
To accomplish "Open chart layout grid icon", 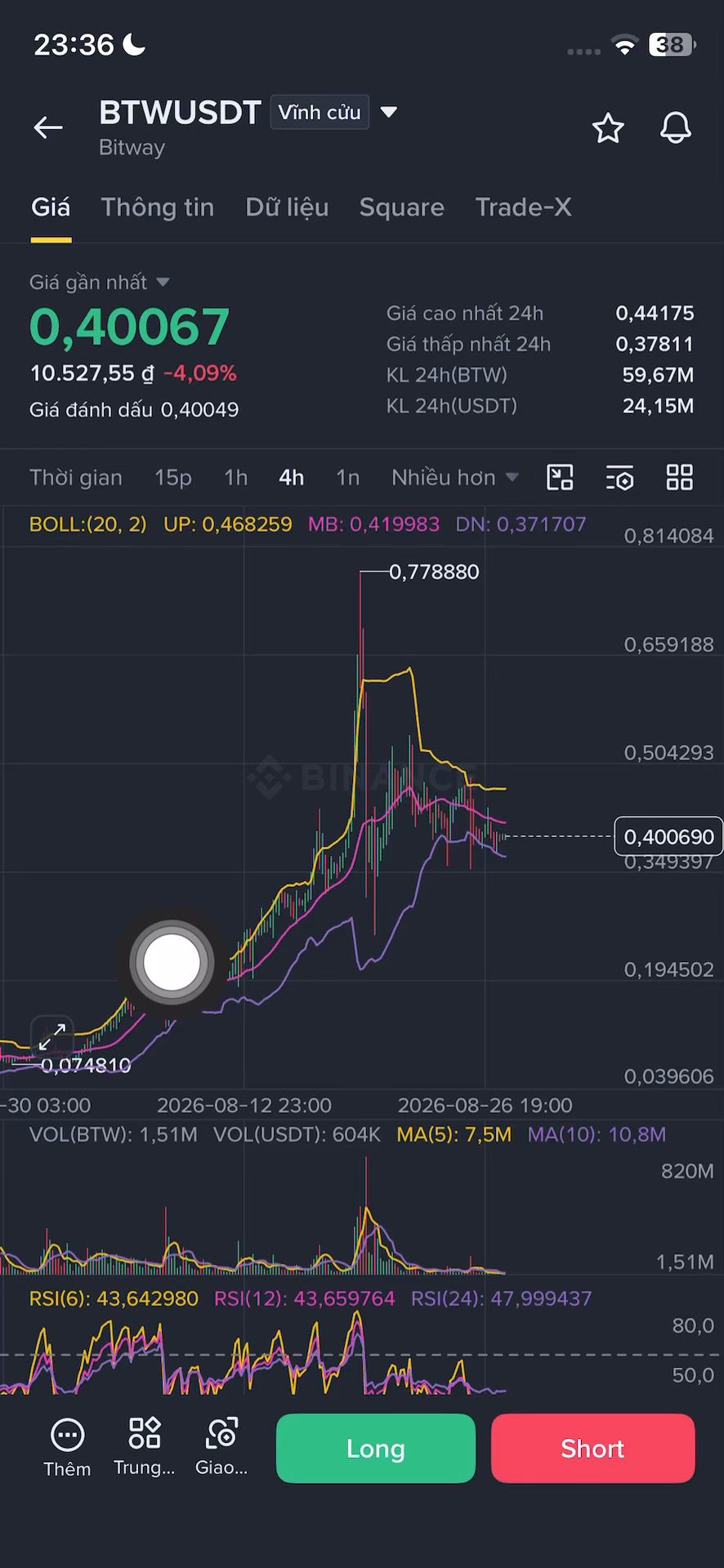I will tap(680, 477).
